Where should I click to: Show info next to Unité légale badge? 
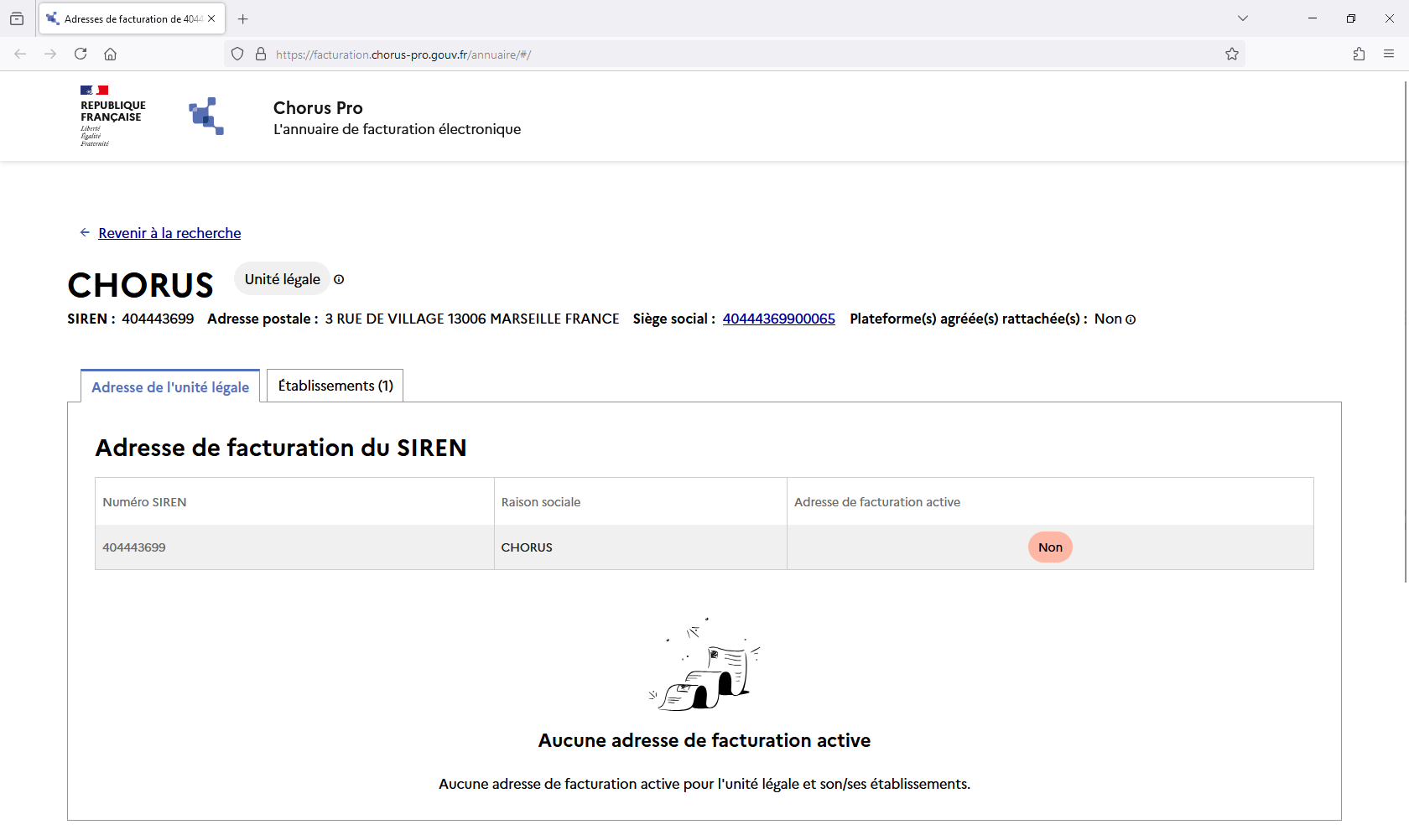339,279
